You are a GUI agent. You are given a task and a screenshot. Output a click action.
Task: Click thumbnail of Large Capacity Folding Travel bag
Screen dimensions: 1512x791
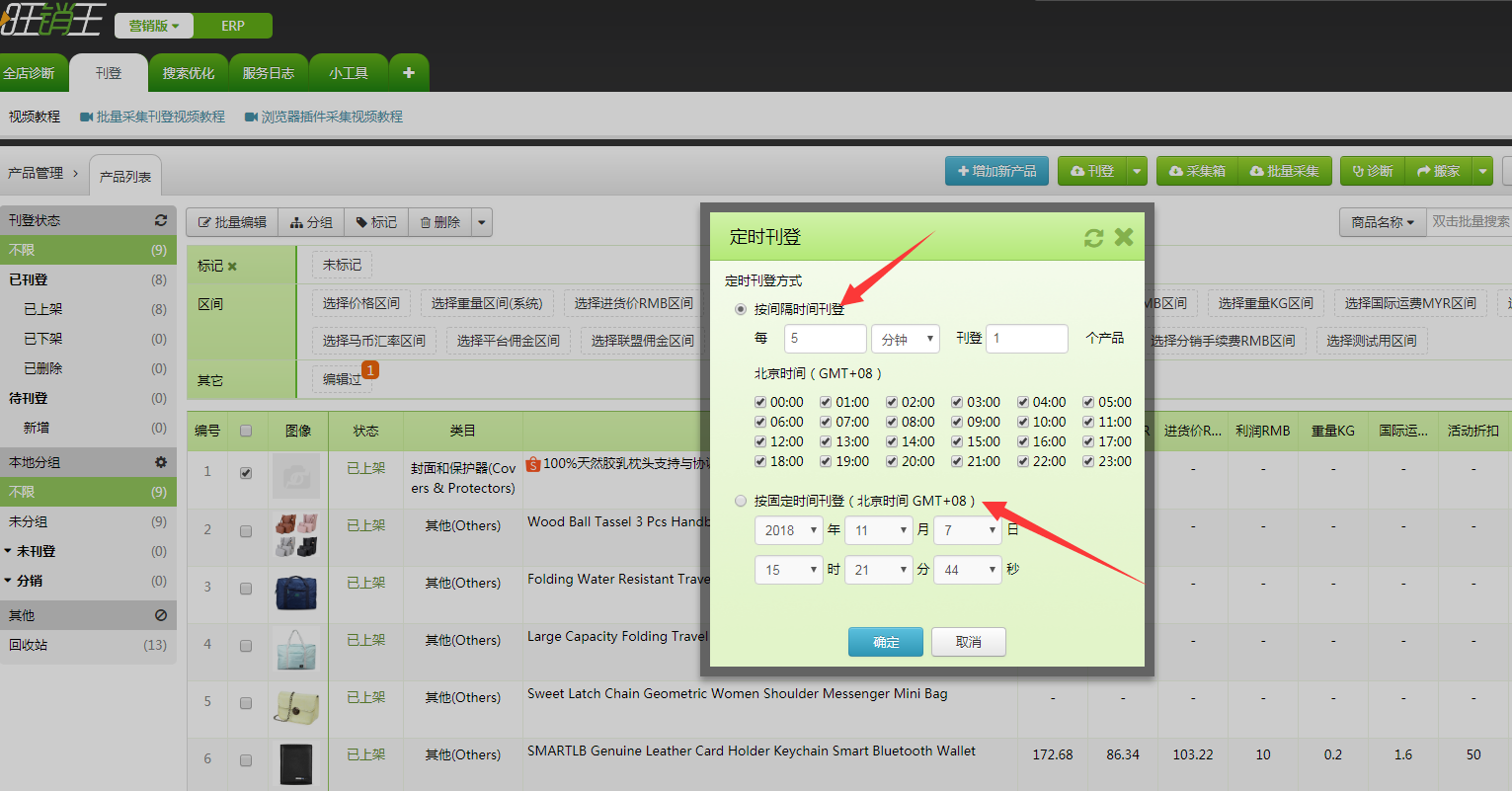[x=296, y=648]
